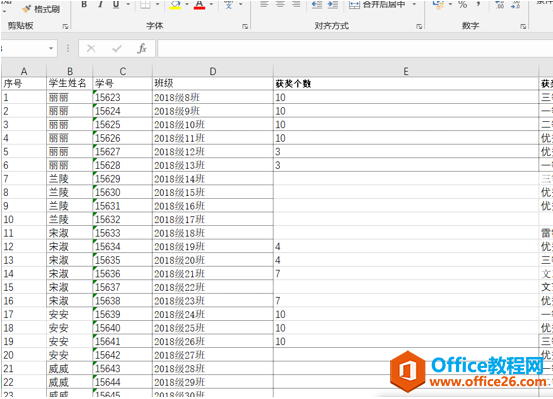Image resolution: width=553 pixels, height=399 pixels.
Task: Click inside the formula bar
Action: click(x=355, y=48)
